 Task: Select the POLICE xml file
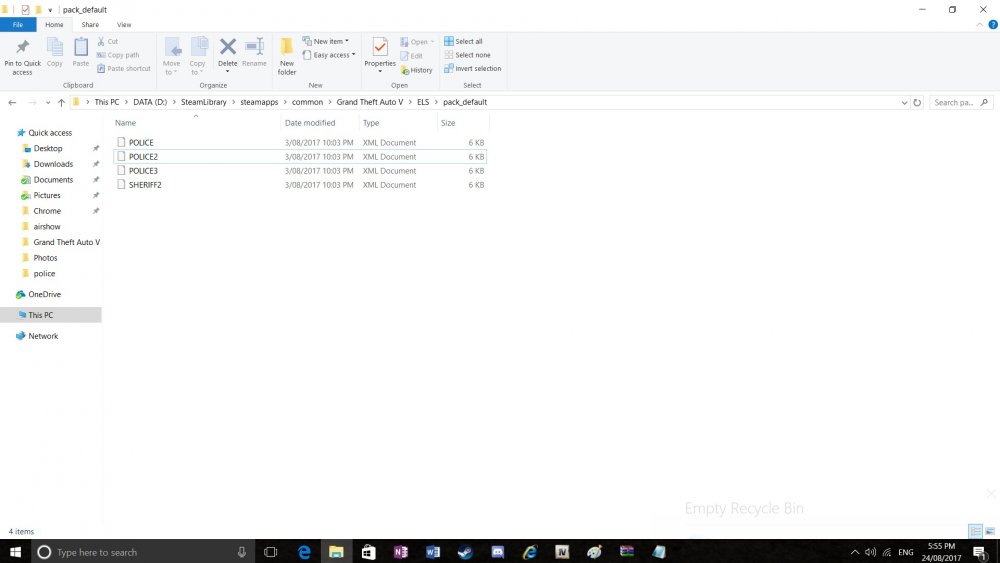[x=300, y=143]
